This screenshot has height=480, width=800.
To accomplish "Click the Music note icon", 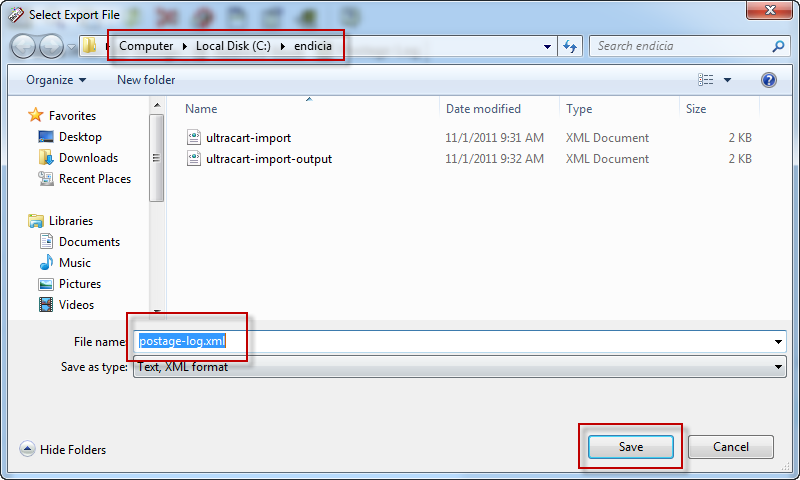I will (x=46, y=262).
